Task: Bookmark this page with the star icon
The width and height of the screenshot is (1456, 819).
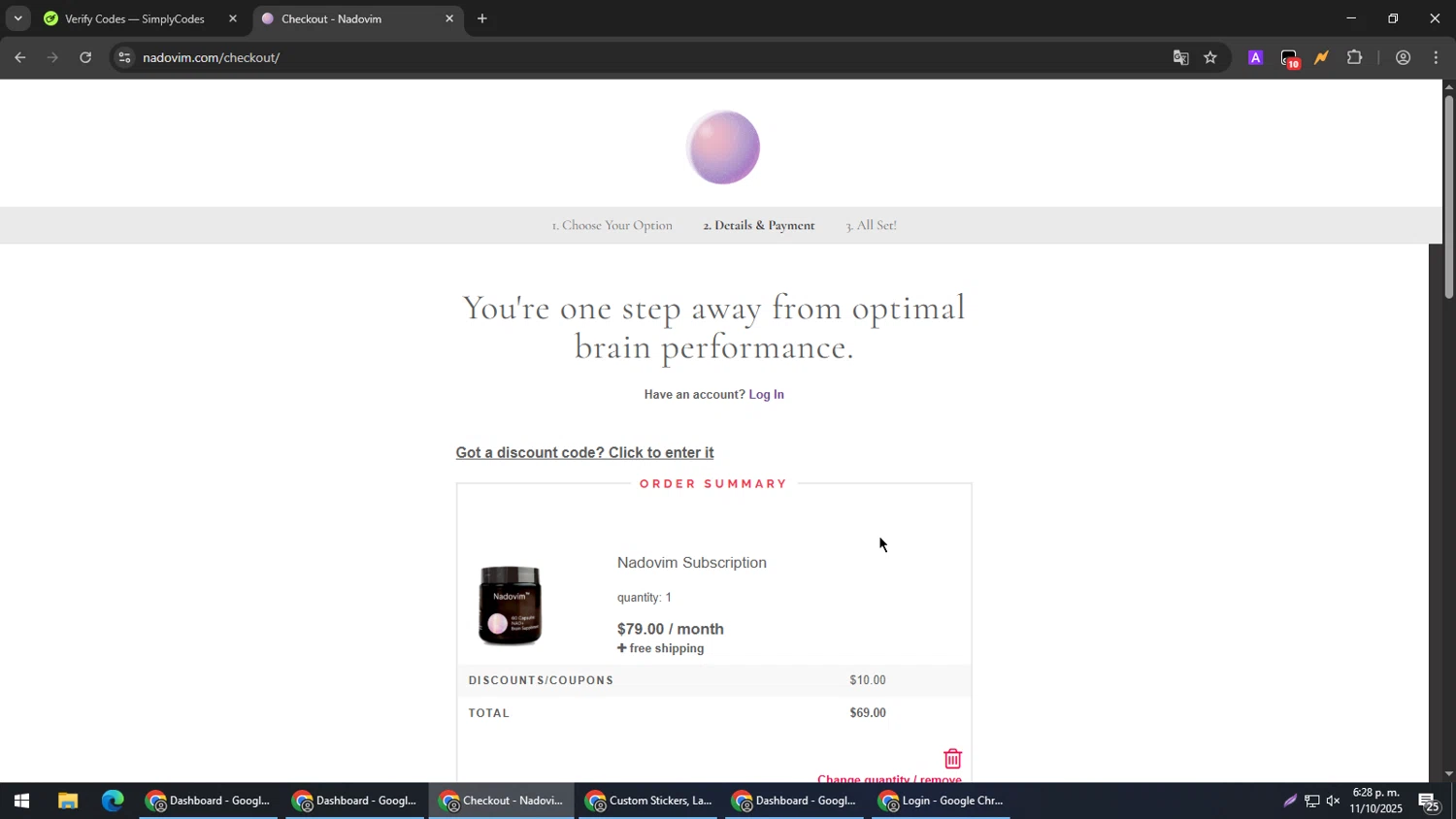Action: click(x=1210, y=58)
